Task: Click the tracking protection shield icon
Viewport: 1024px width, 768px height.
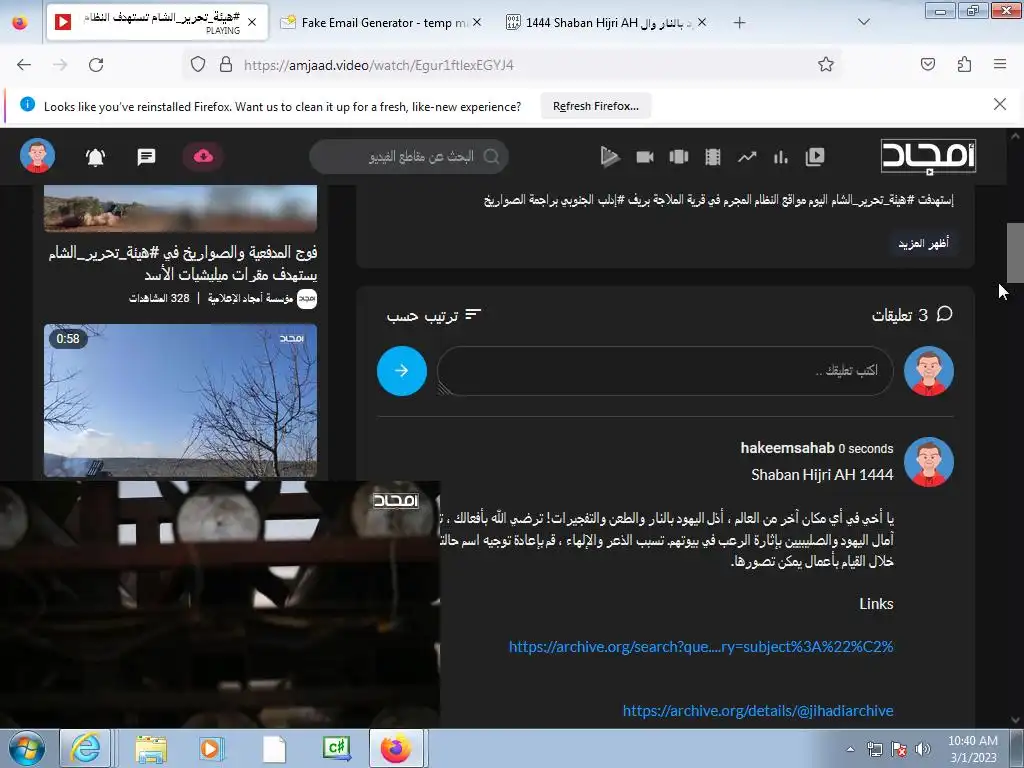Action: pos(198,65)
